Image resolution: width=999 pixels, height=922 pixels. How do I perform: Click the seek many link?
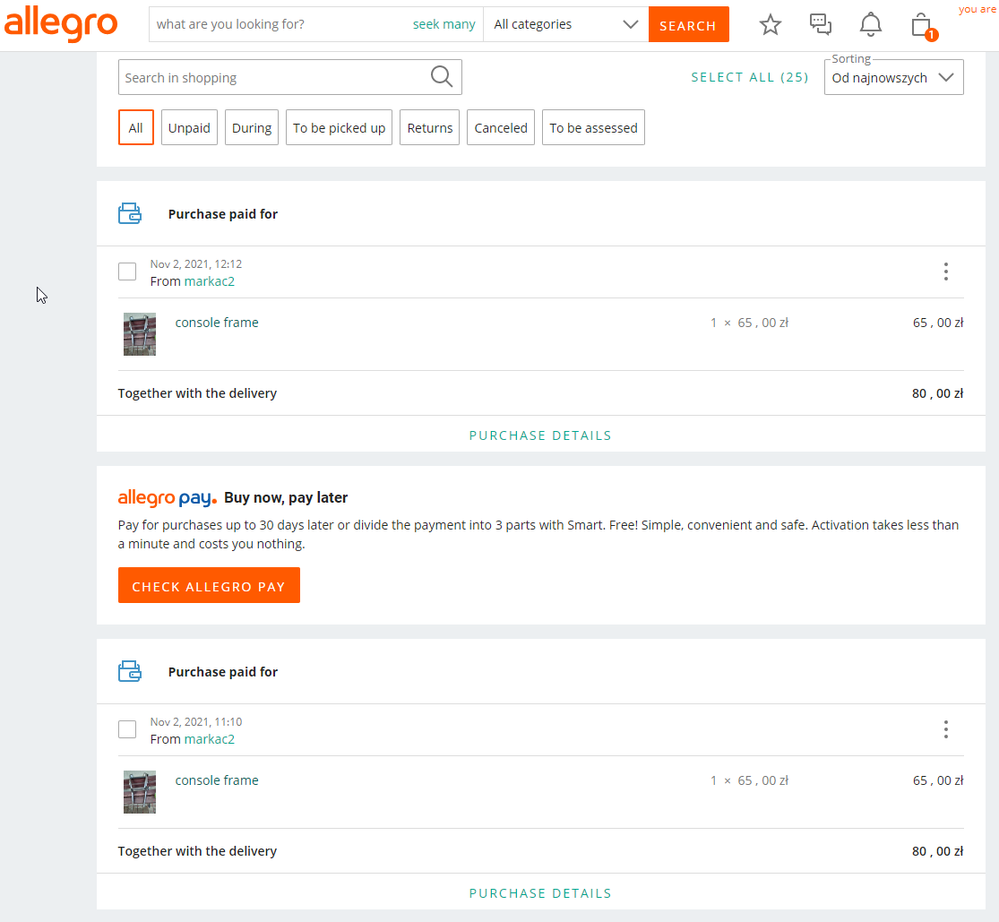(x=444, y=24)
